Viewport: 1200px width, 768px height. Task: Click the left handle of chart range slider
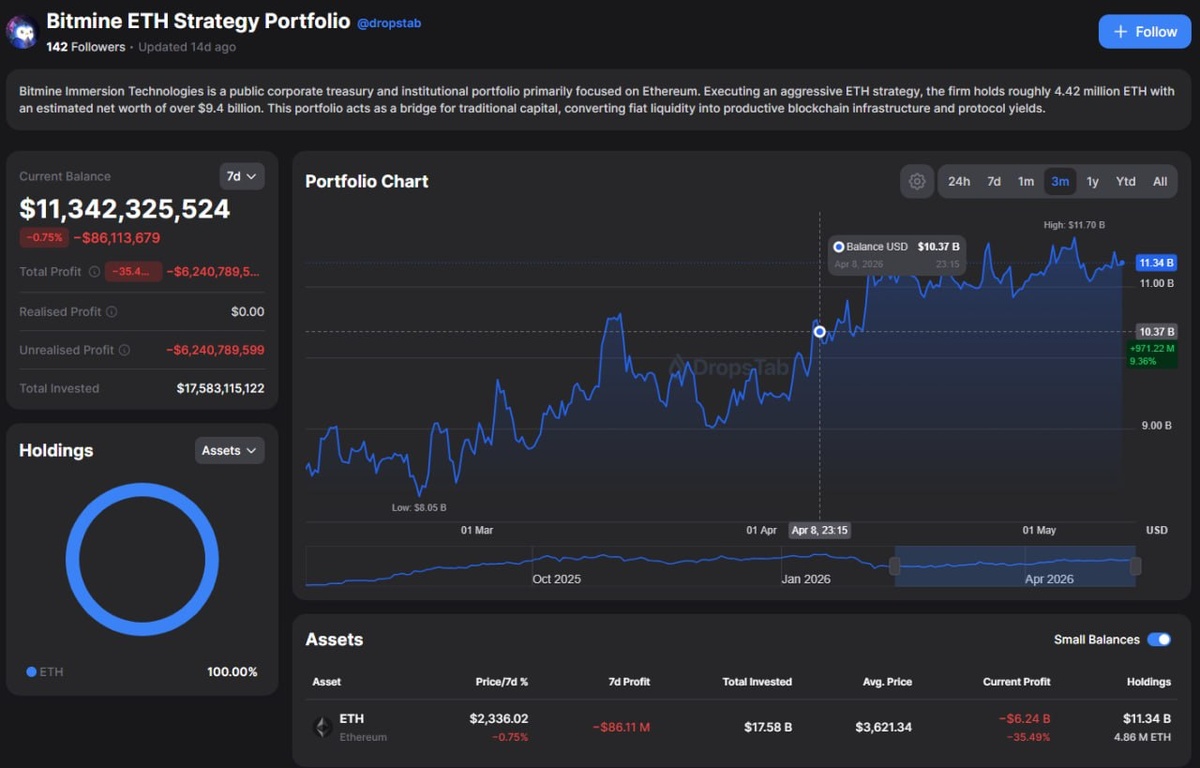(895, 566)
